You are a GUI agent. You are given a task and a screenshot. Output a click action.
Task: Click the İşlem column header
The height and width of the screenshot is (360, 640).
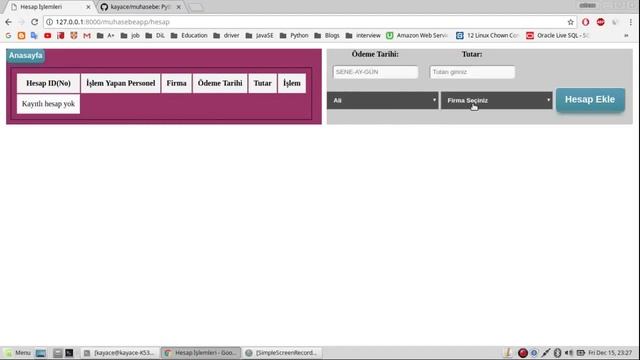click(x=292, y=83)
